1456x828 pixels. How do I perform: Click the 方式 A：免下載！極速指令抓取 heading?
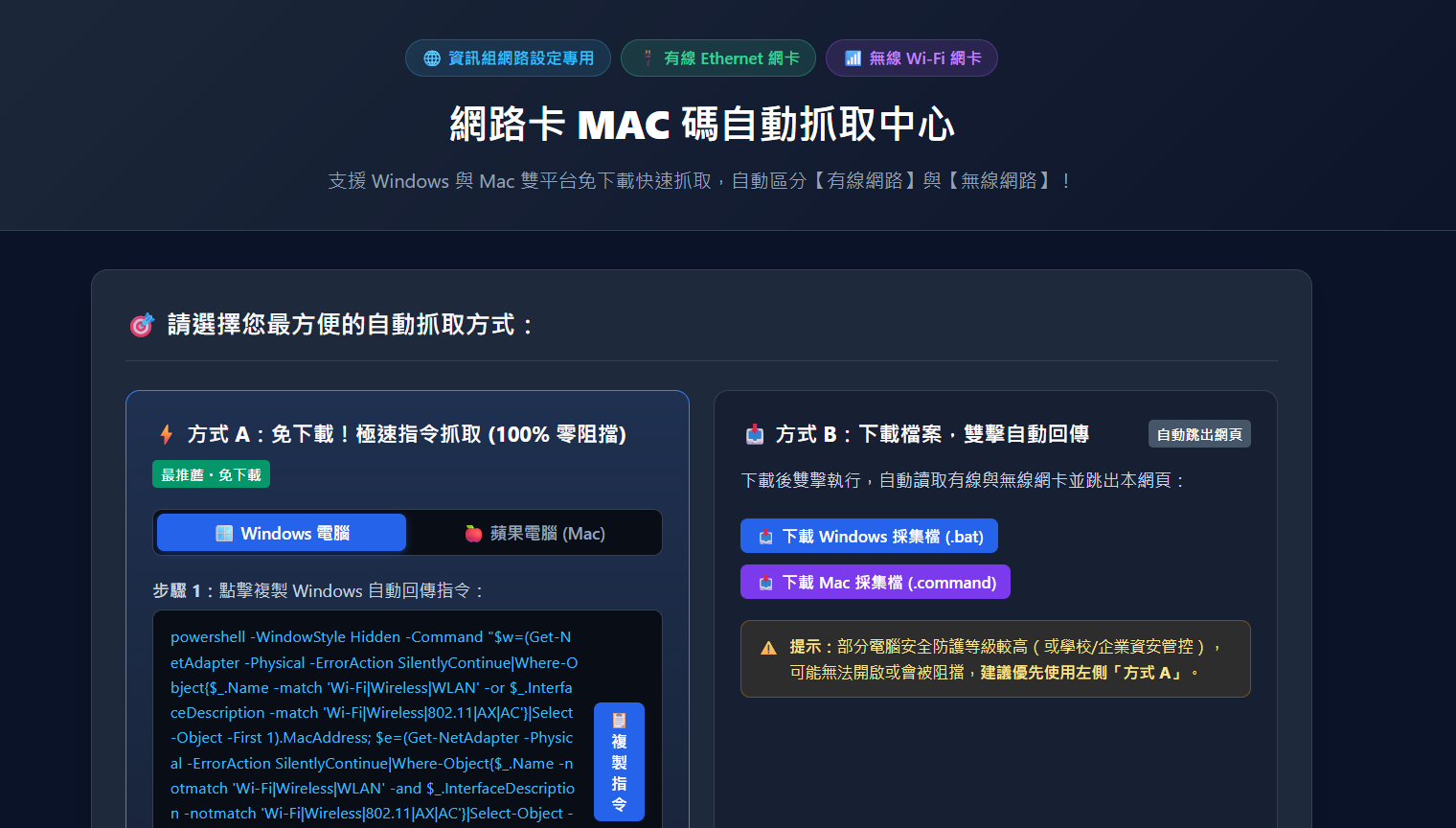[406, 434]
